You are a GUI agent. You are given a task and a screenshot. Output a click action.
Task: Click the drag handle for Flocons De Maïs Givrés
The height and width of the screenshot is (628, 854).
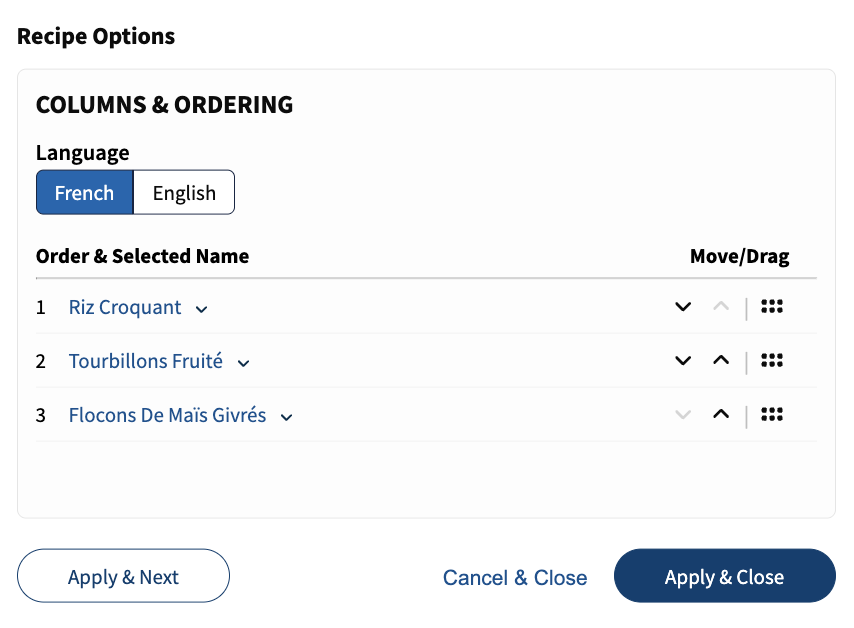pyautogui.click(x=771, y=414)
